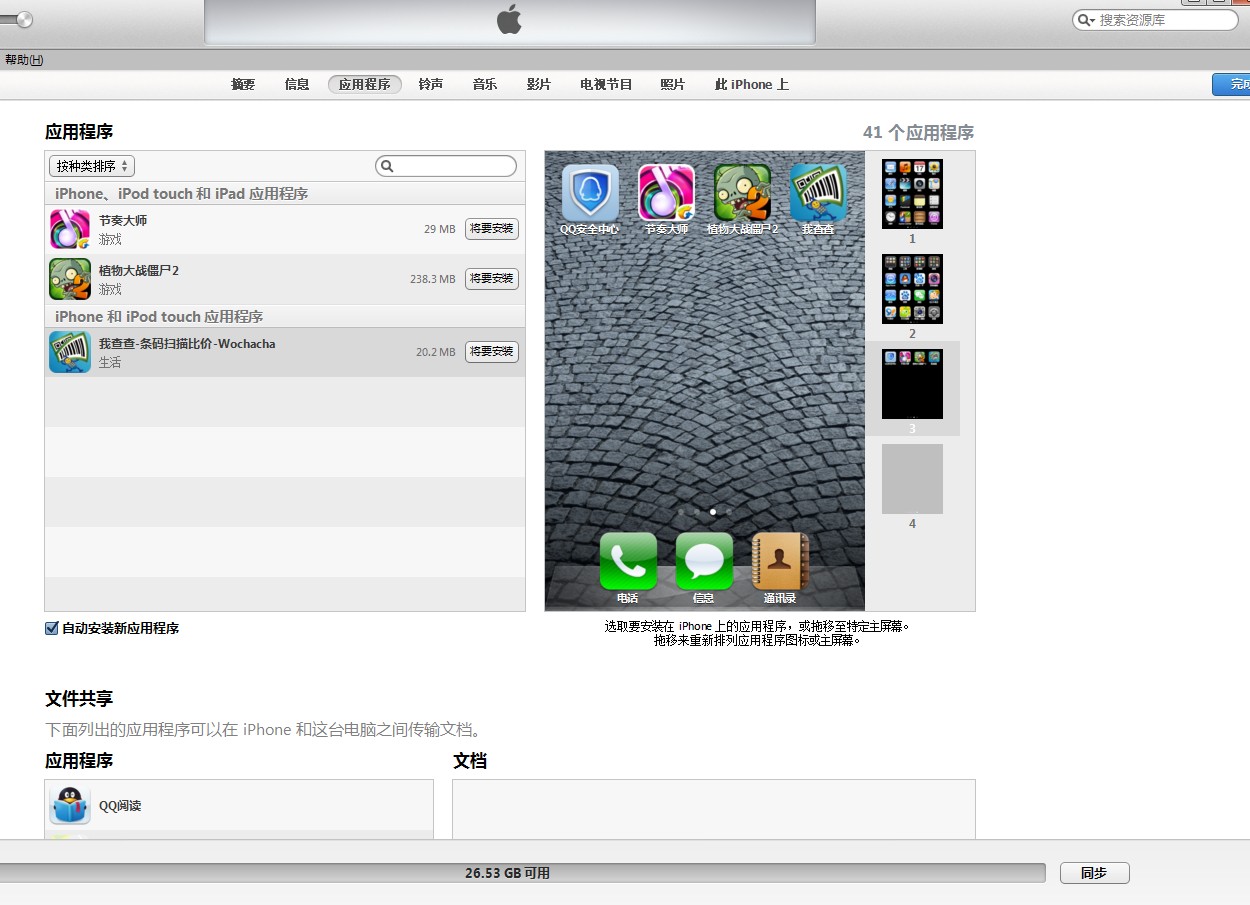Click the magnifier icon in library search
Image resolution: width=1250 pixels, height=905 pixels.
pos(1086,20)
